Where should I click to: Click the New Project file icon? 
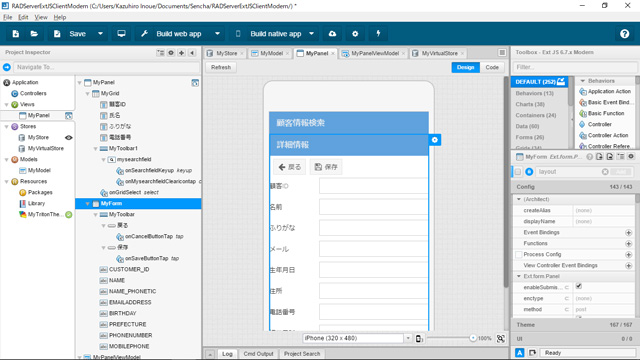[16, 34]
